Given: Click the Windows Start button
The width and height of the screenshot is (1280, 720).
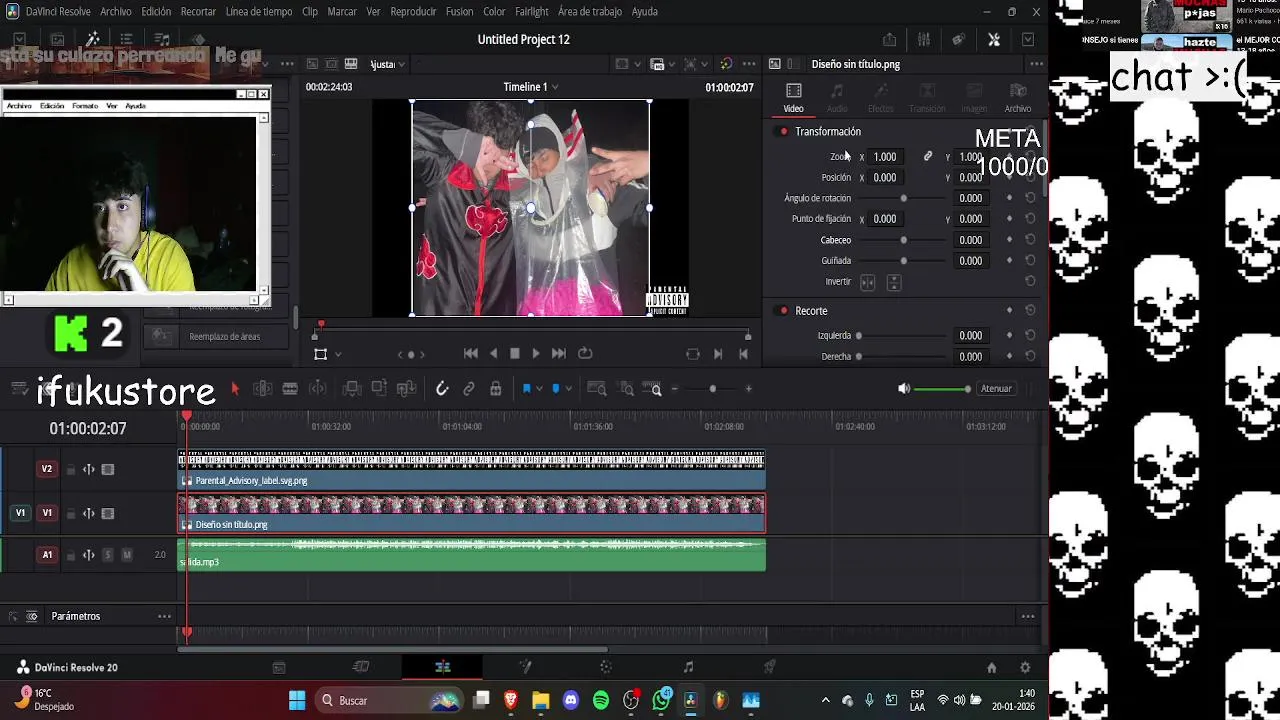Looking at the screenshot, I should [x=297, y=701].
